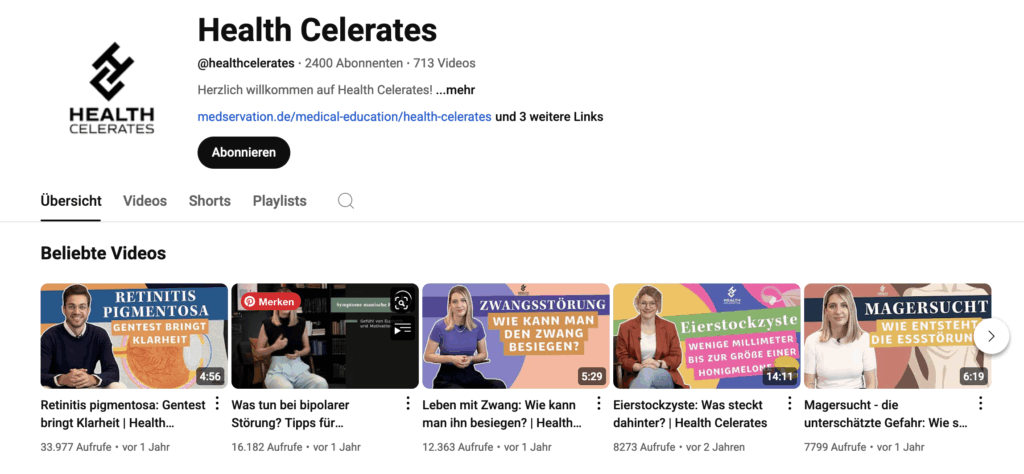
Task: Click the @healthcelerates handle text
Action: [246, 63]
